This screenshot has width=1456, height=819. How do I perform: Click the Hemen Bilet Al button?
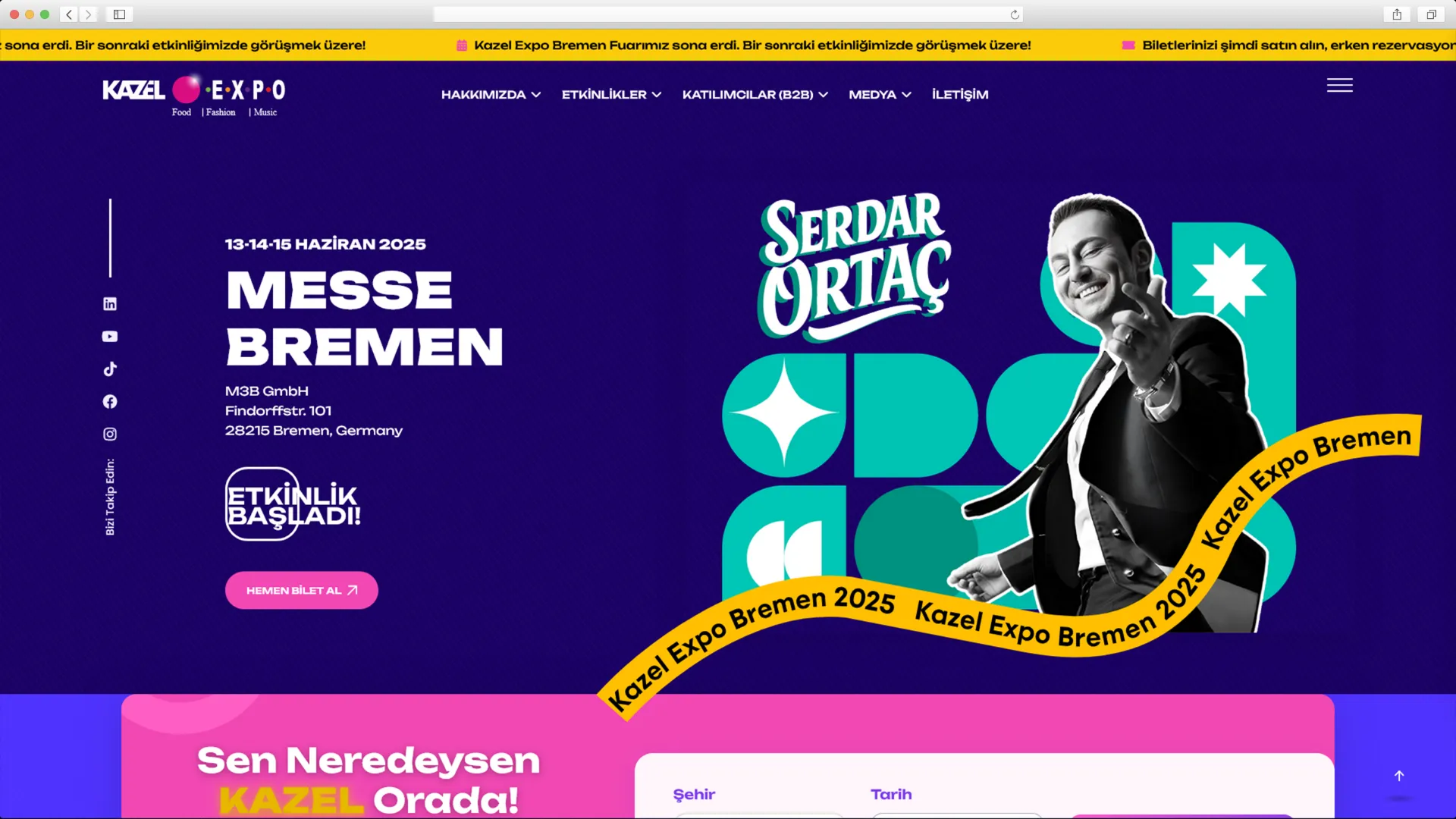pos(302,591)
